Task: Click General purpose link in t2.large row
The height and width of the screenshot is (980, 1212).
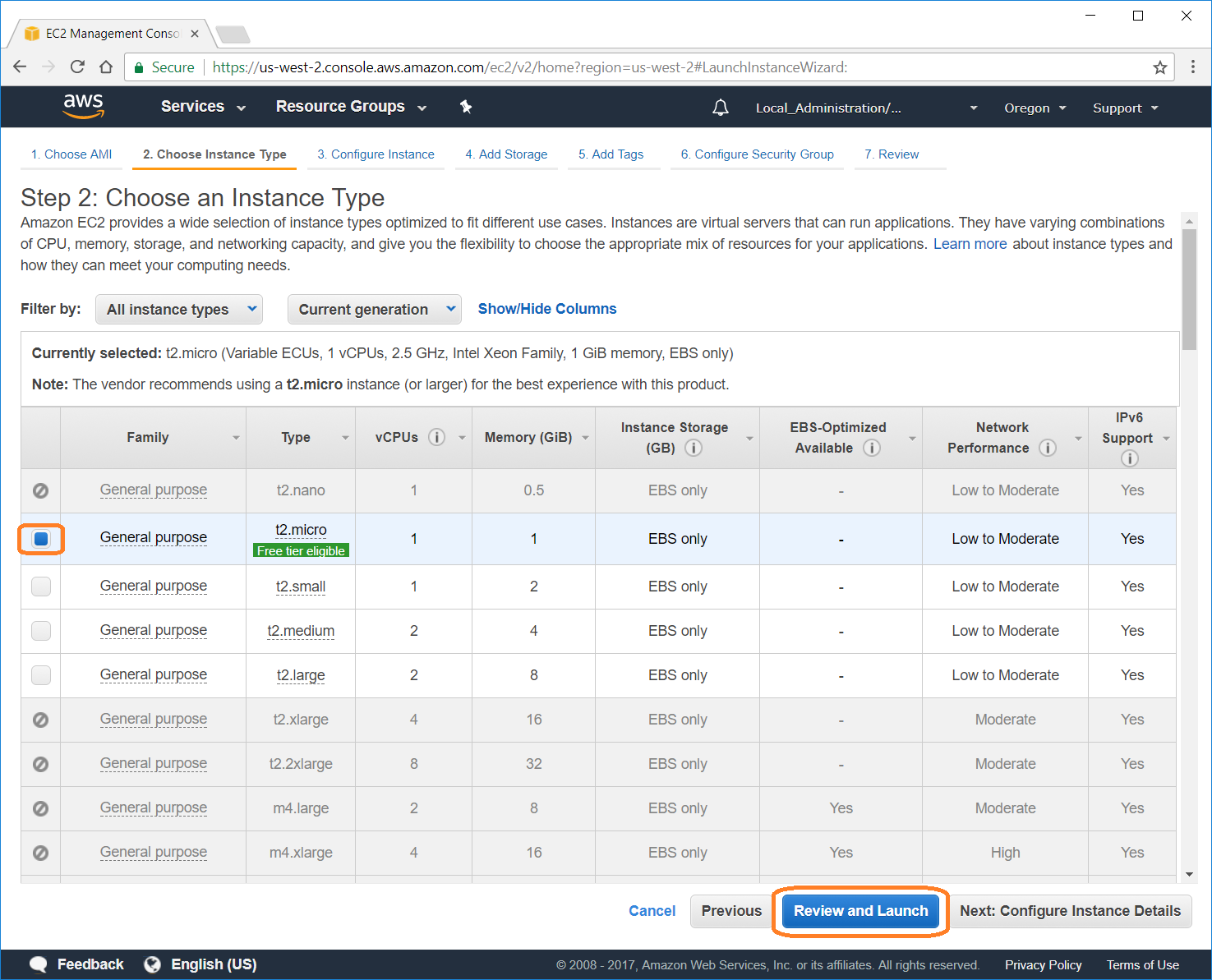Action: point(154,674)
